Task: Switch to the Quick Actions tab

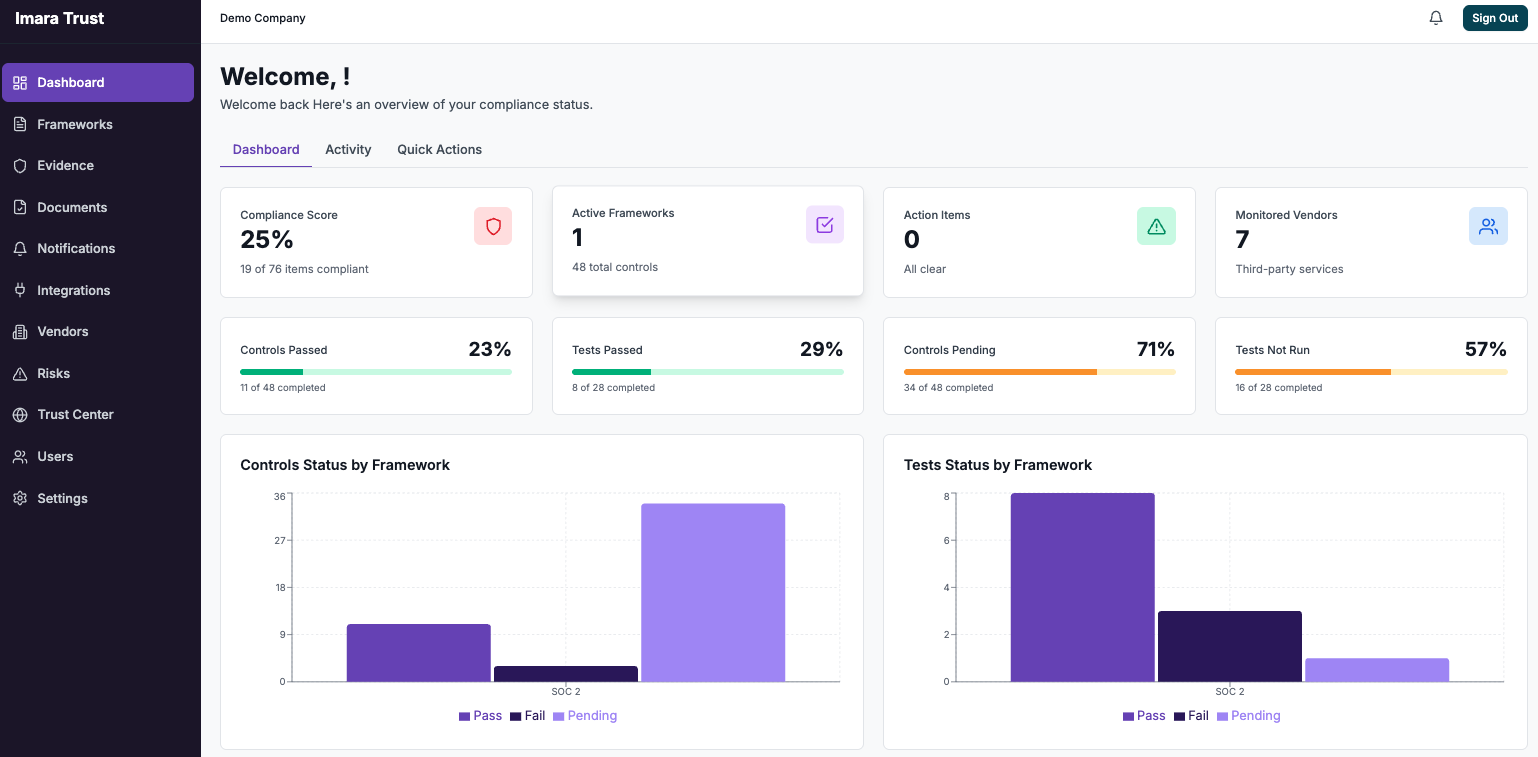Action: [439, 149]
